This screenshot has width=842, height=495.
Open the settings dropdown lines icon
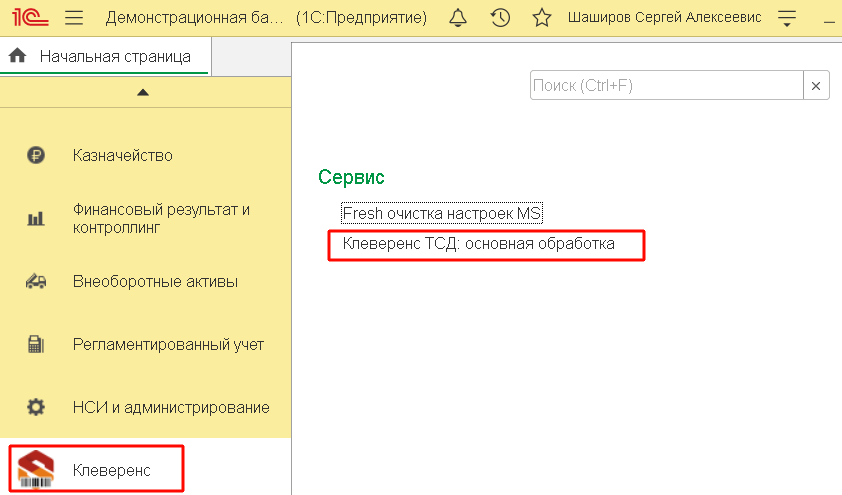click(x=787, y=18)
